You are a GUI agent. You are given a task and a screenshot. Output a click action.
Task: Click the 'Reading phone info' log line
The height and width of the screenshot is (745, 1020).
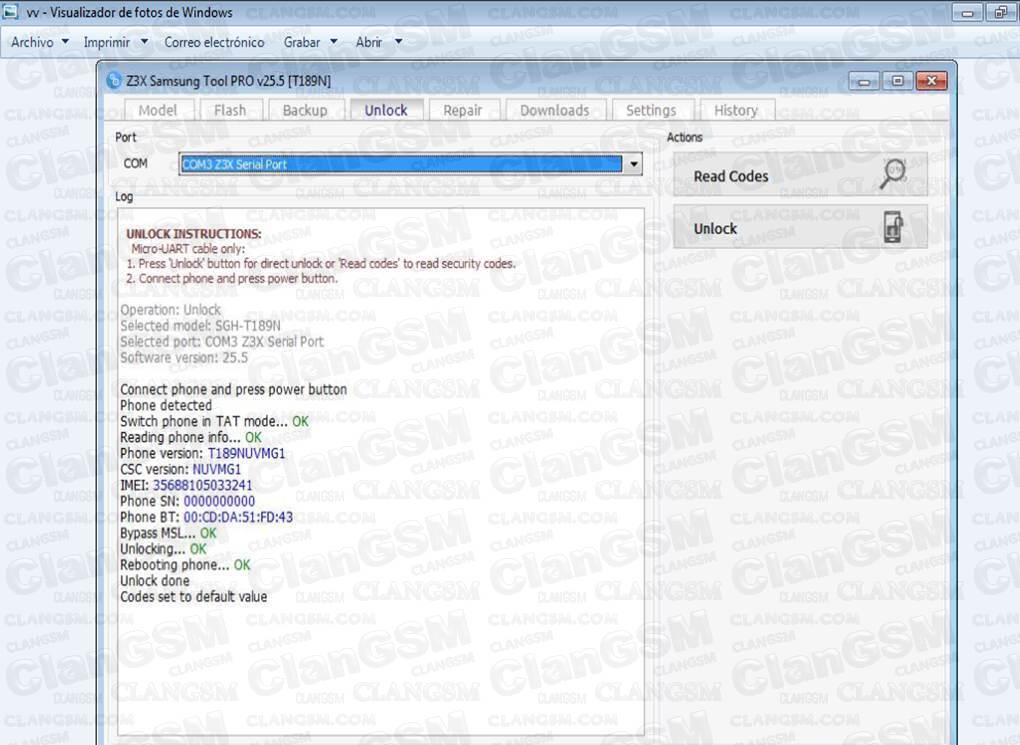pos(191,437)
